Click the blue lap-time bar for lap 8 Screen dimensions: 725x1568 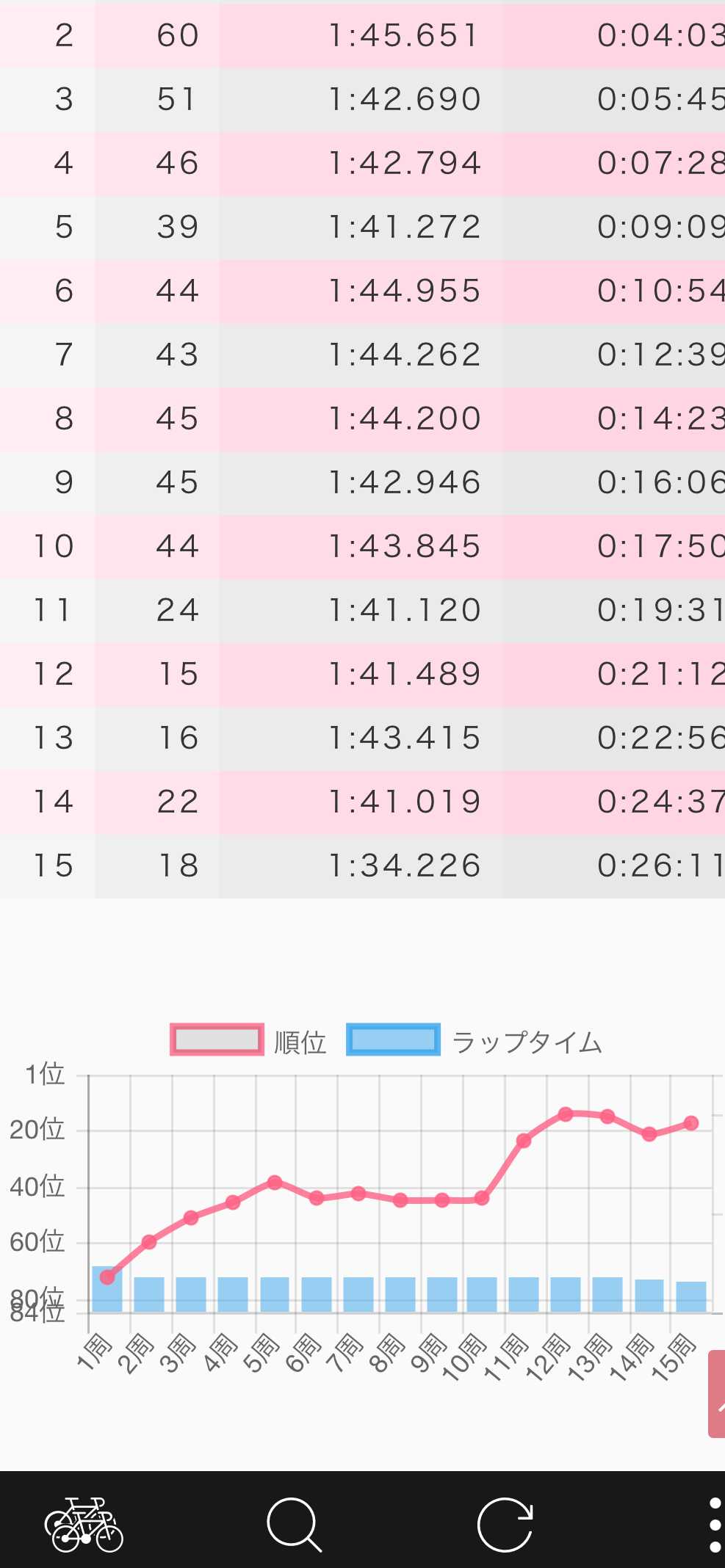400,1295
